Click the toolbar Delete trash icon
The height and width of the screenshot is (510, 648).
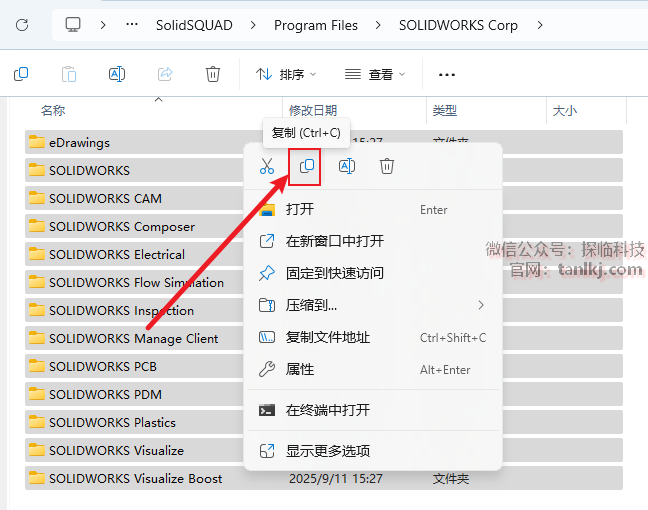tap(213, 74)
